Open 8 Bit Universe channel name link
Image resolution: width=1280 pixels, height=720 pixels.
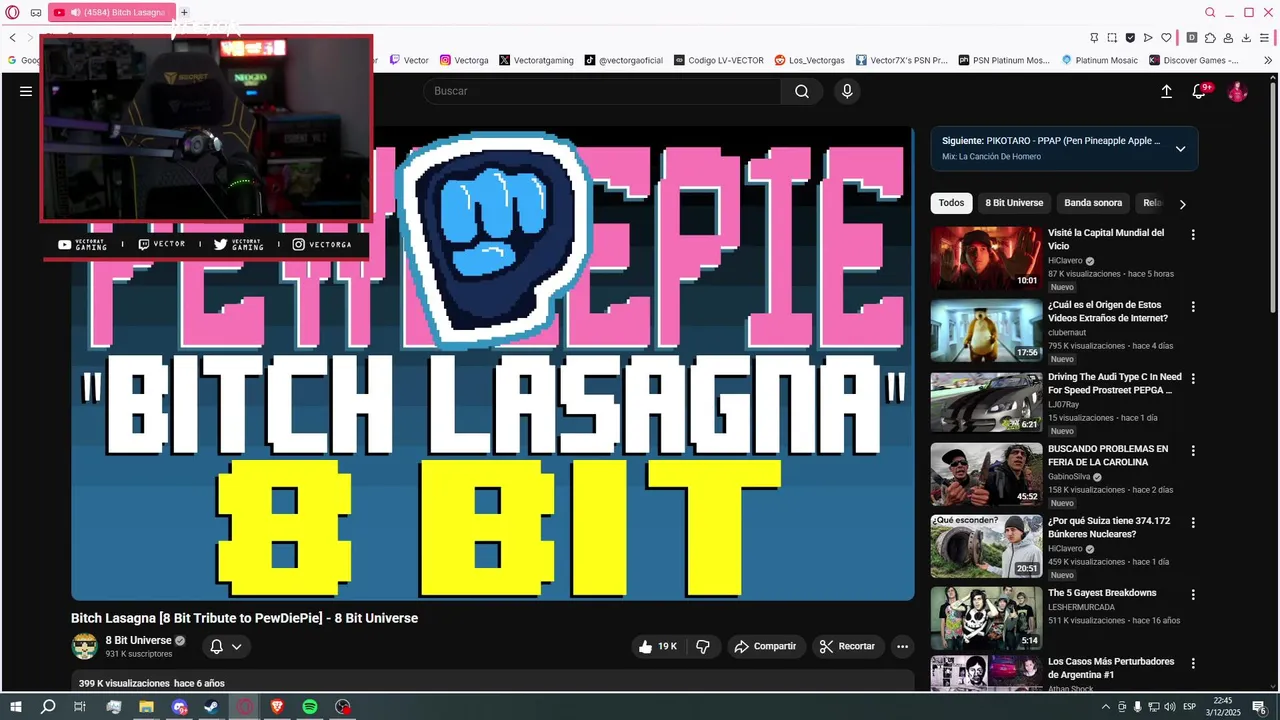pos(139,640)
